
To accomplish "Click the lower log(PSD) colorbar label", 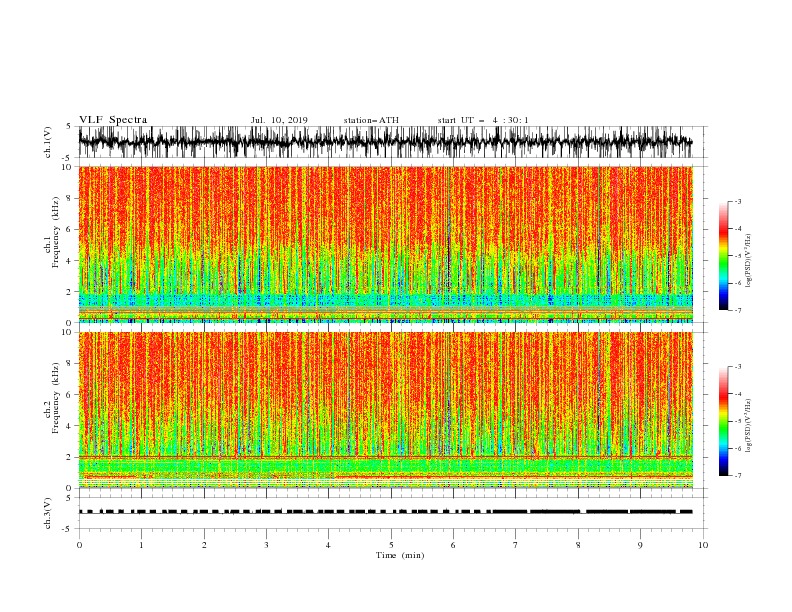I will coord(748,425).
